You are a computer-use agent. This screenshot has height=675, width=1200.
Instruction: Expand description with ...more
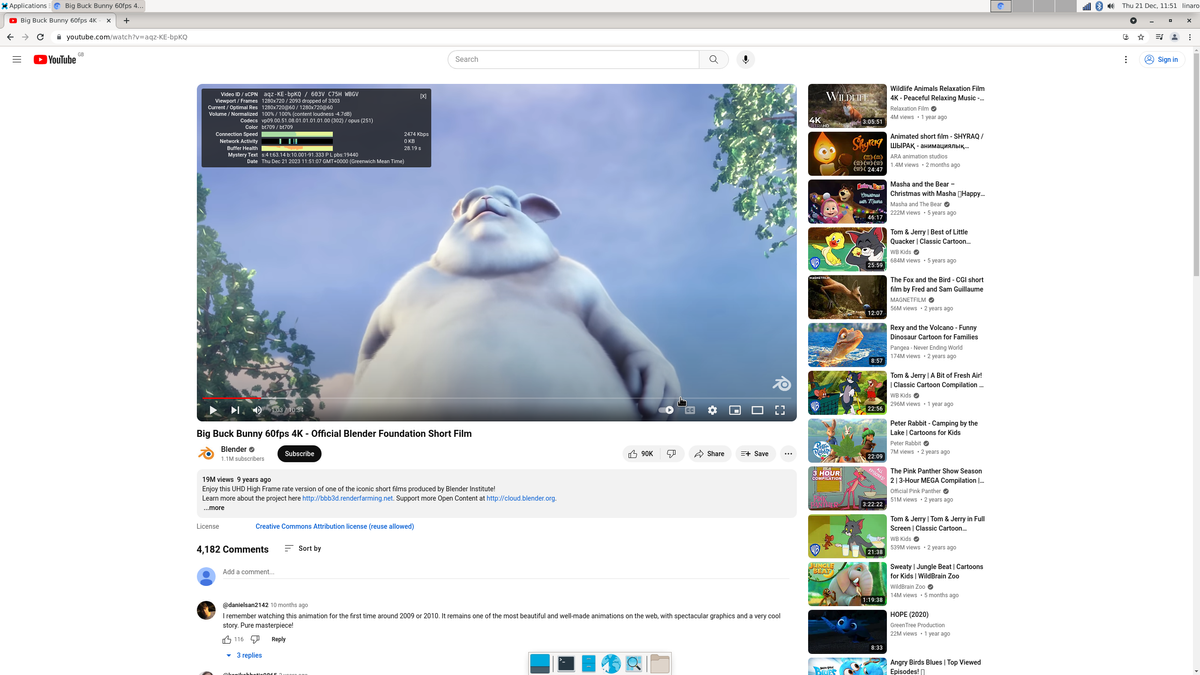click(x=214, y=508)
